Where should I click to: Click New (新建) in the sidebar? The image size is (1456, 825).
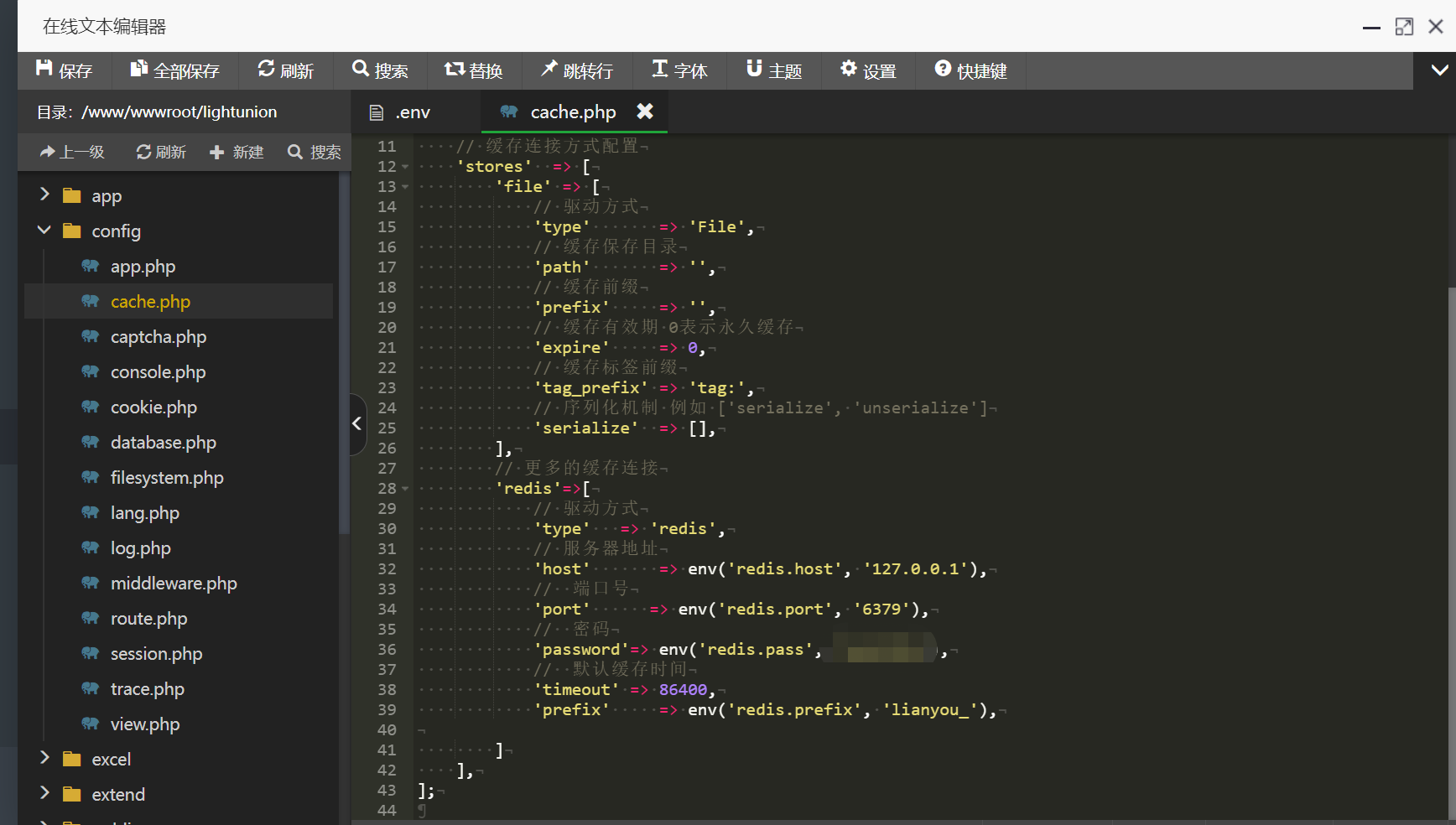[x=237, y=152]
